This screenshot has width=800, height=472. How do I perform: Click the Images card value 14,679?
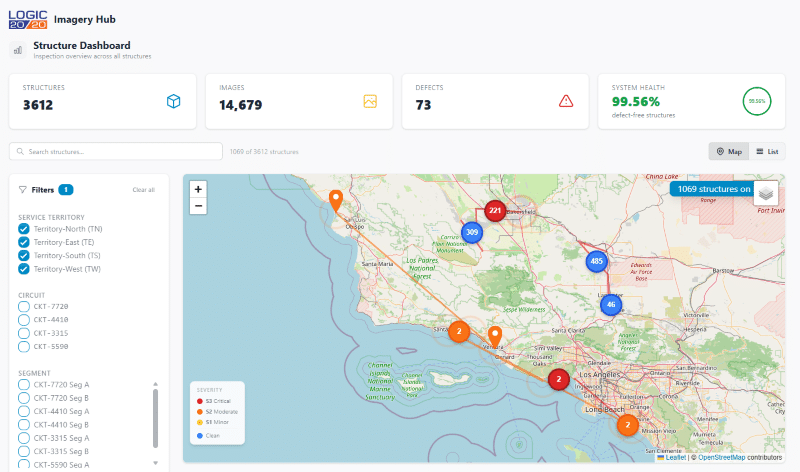(240, 105)
